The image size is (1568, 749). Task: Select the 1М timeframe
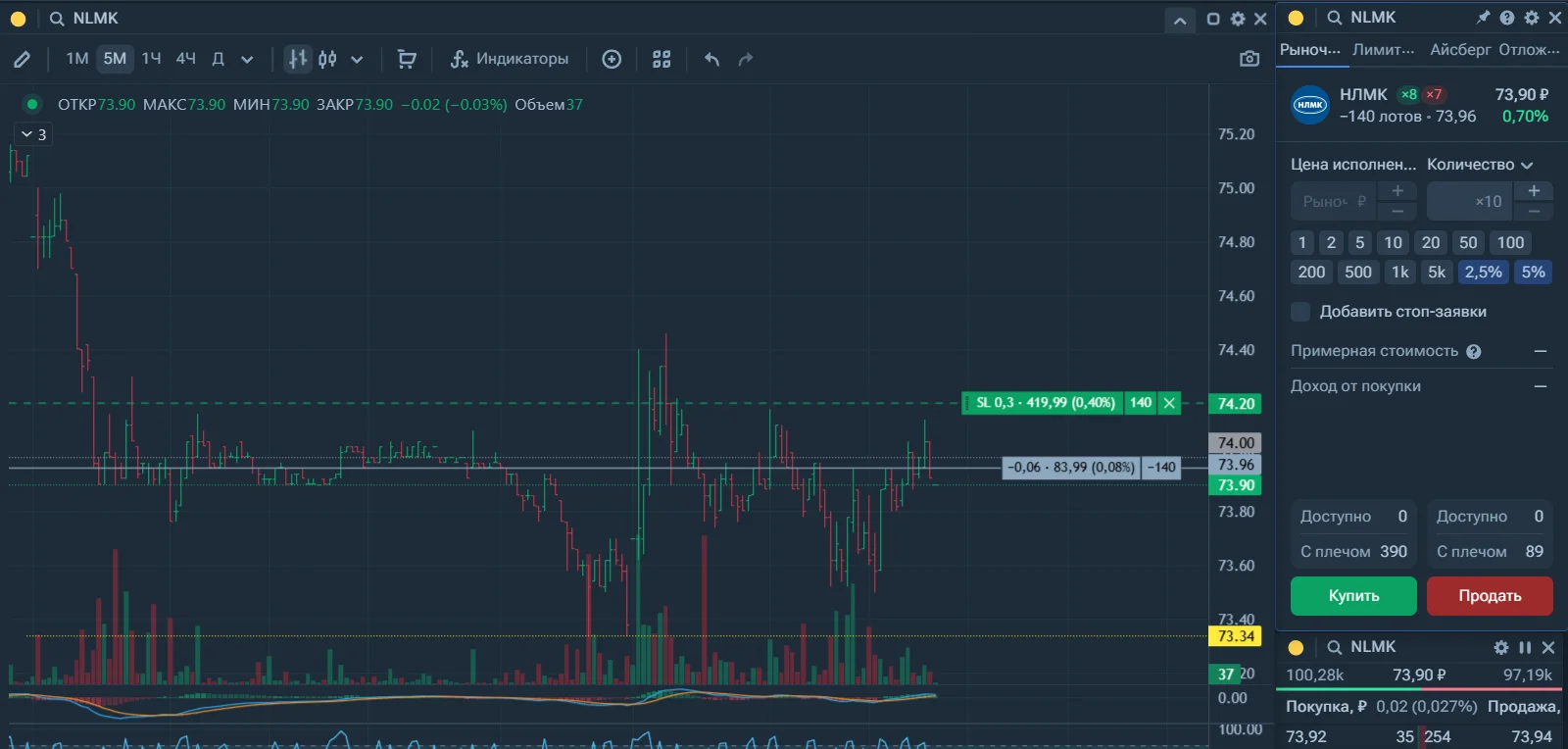(x=77, y=59)
